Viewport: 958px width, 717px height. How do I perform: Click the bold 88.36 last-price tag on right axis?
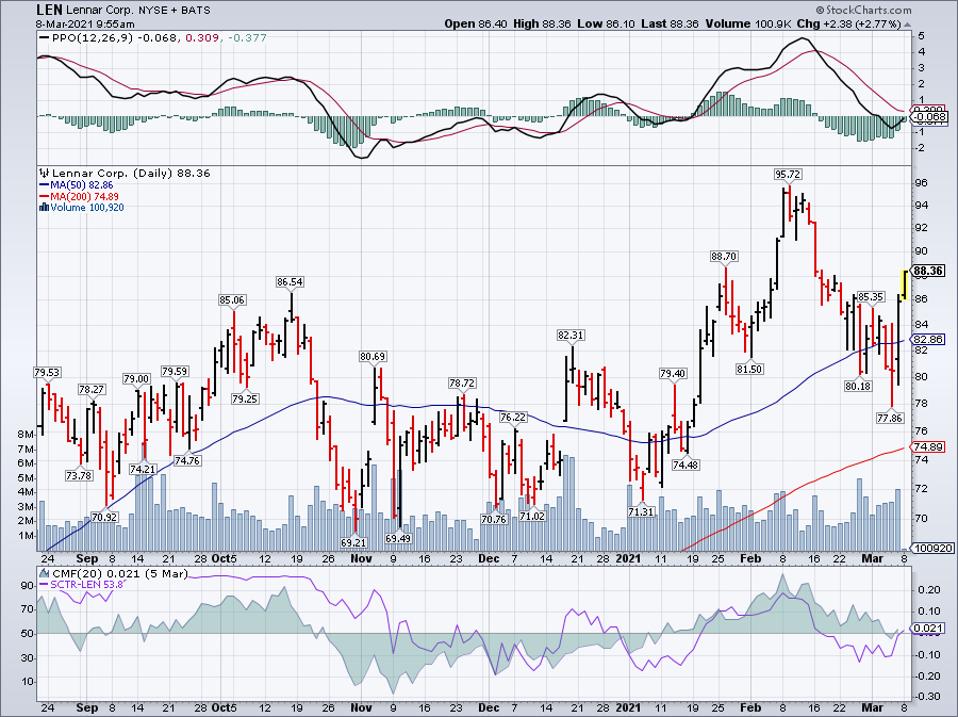pos(928,271)
